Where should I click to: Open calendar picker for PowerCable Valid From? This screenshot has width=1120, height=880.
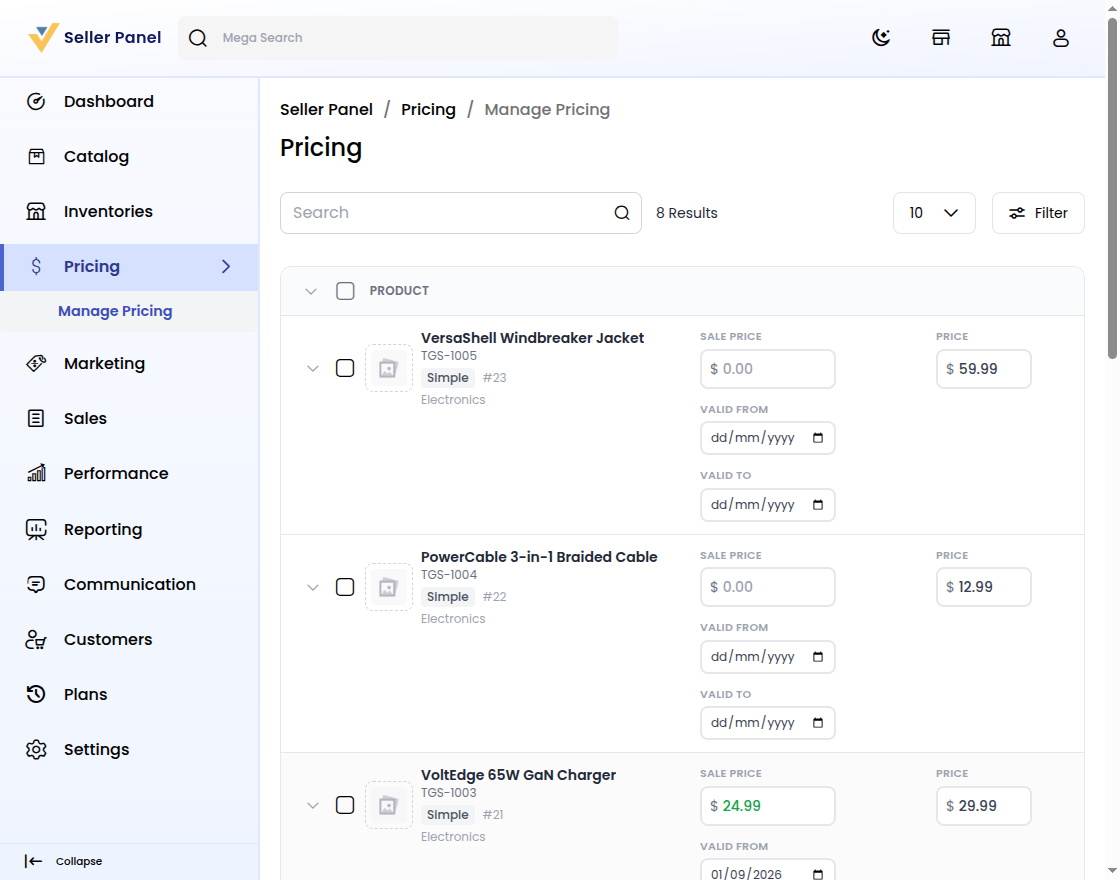pyautogui.click(x=818, y=656)
